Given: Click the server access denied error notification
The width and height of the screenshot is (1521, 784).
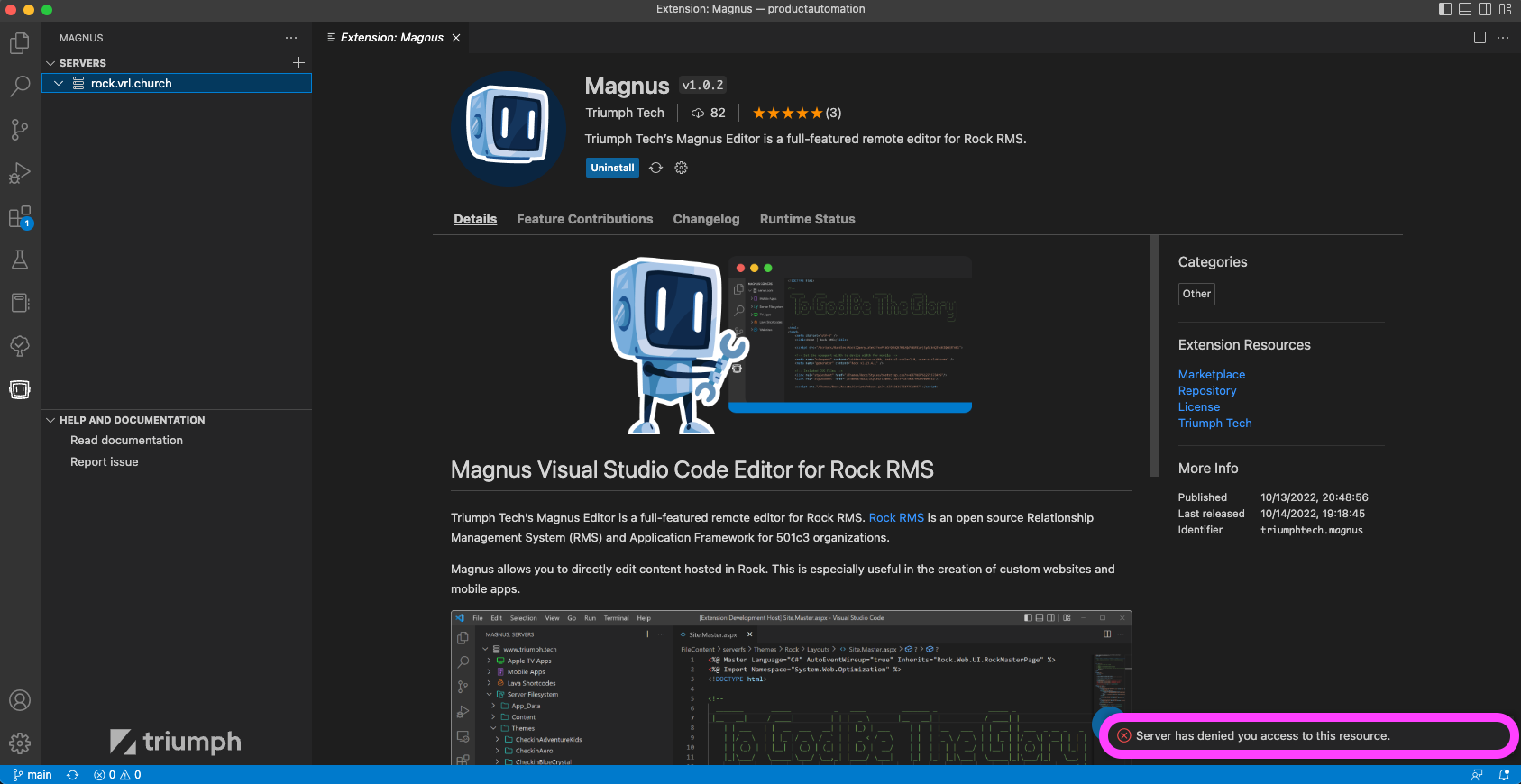Looking at the screenshot, I should (1309, 736).
